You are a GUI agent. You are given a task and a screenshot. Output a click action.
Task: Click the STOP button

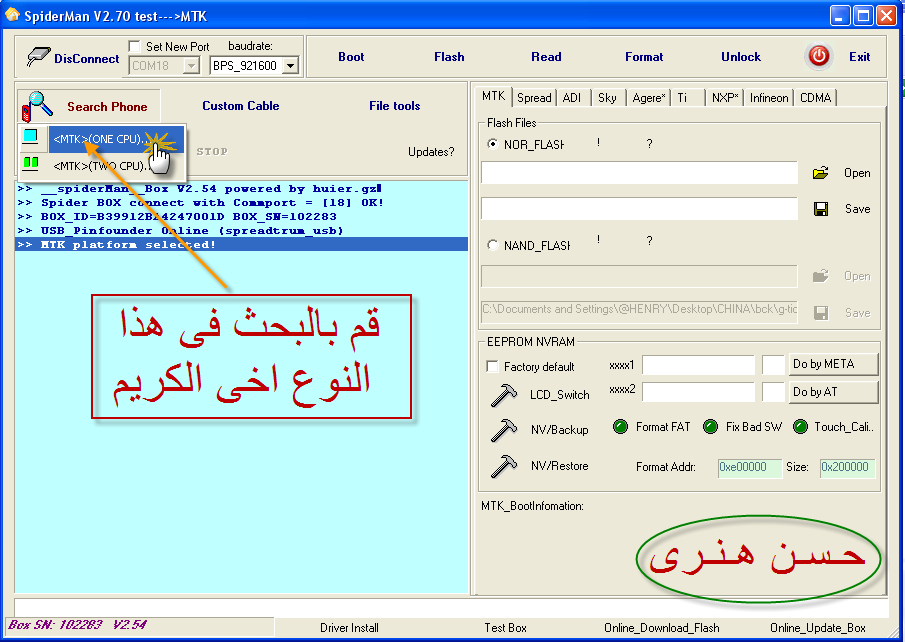212,151
